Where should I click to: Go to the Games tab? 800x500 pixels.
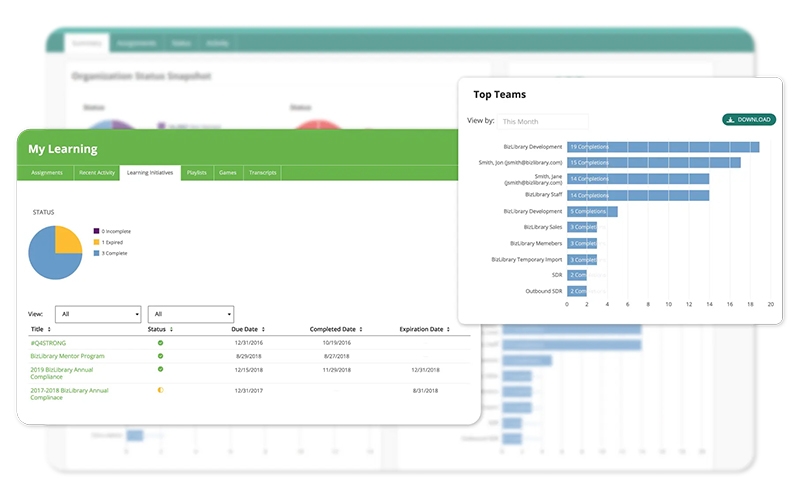pyautogui.click(x=228, y=173)
